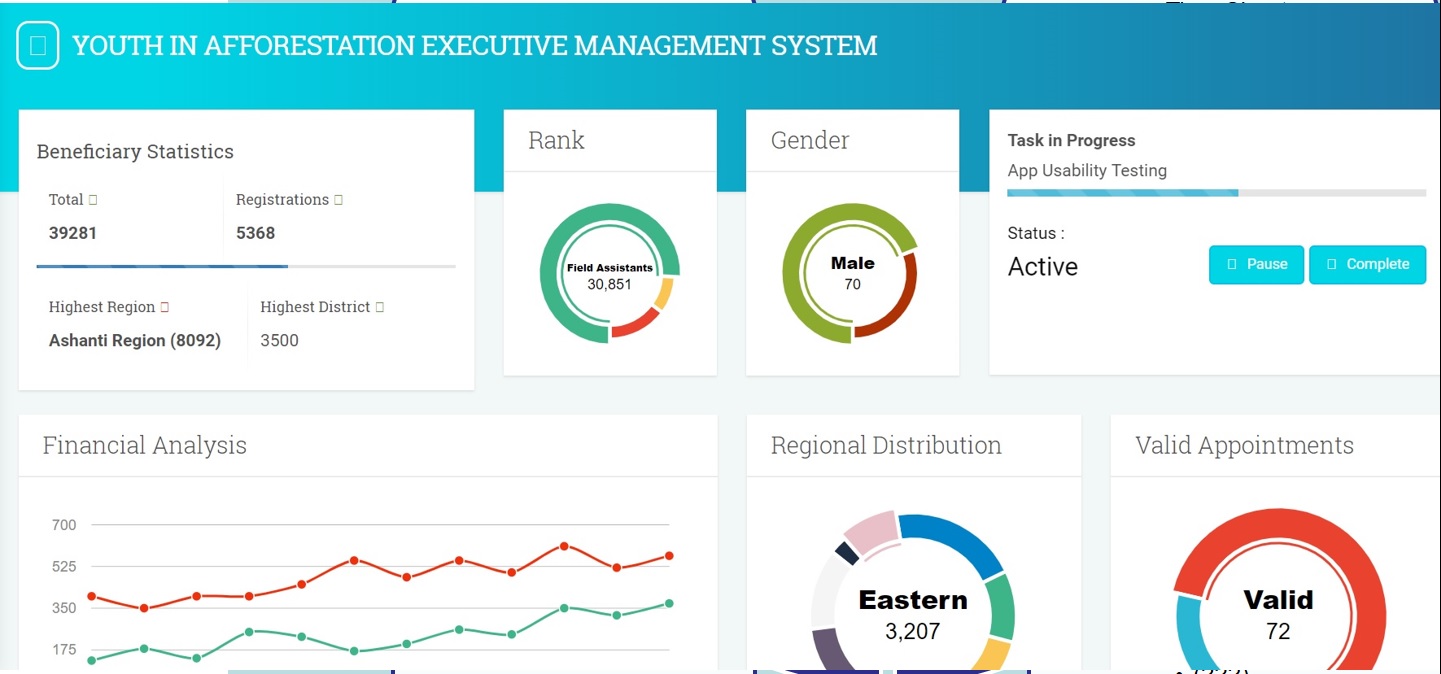Click the Total value 39281
Viewport: 1441px width, 674px height.
73,233
